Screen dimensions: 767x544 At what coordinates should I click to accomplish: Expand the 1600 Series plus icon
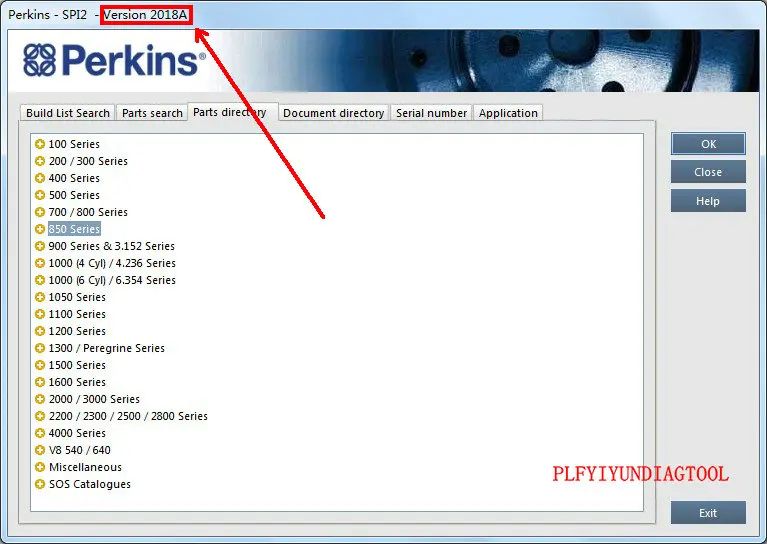40,382
